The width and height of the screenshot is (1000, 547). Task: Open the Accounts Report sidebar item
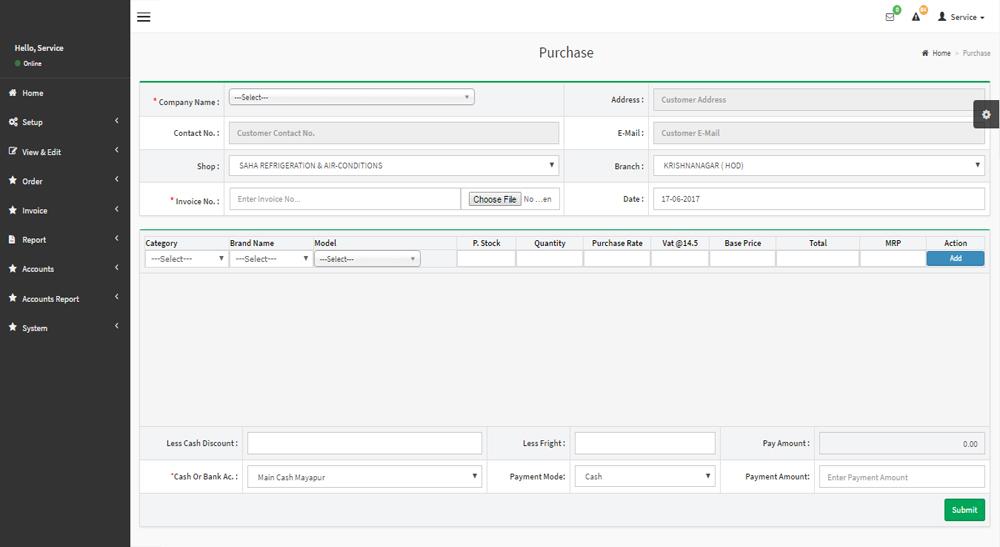[65, 298]
